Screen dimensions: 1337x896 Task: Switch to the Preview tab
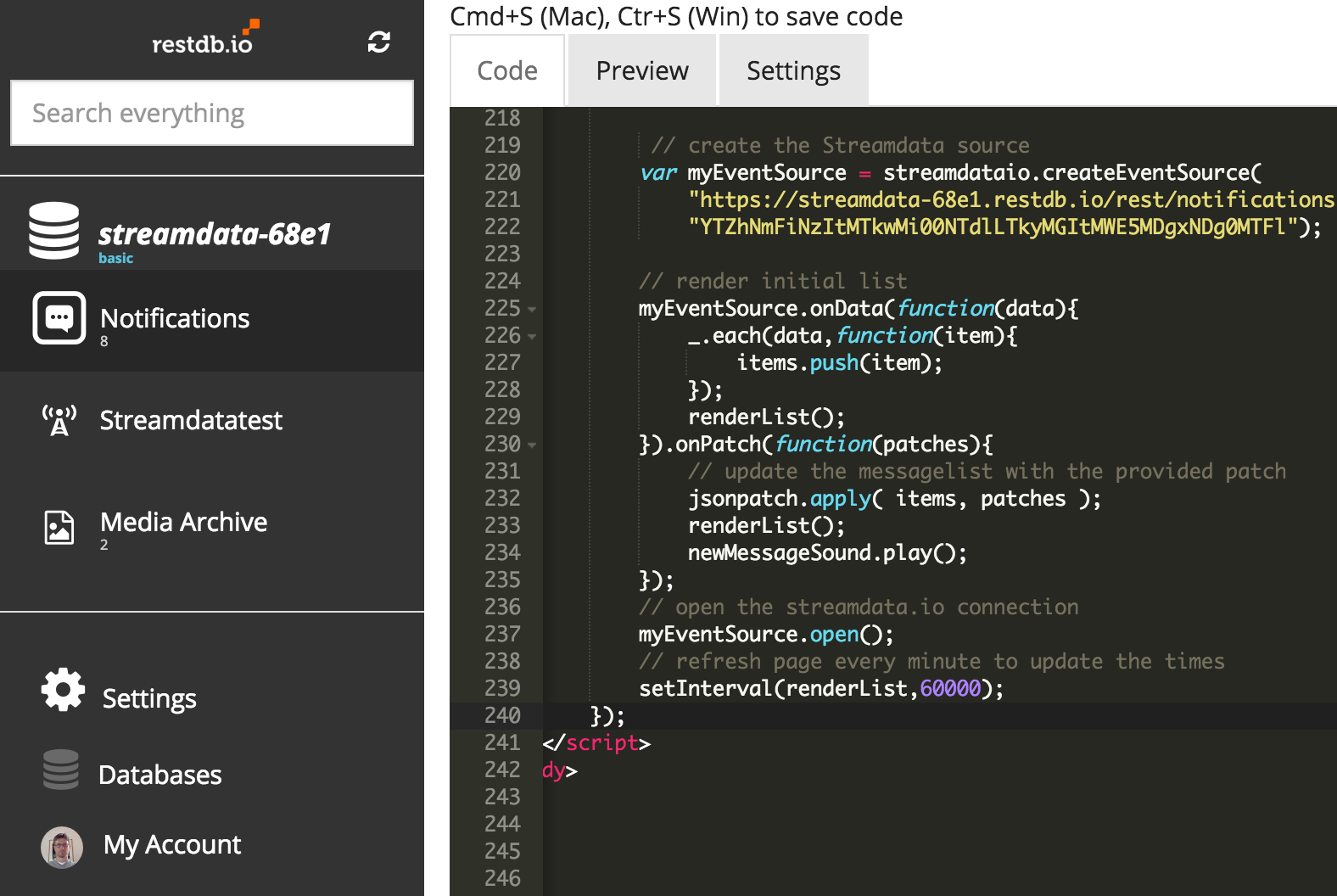tap(642, 70)
